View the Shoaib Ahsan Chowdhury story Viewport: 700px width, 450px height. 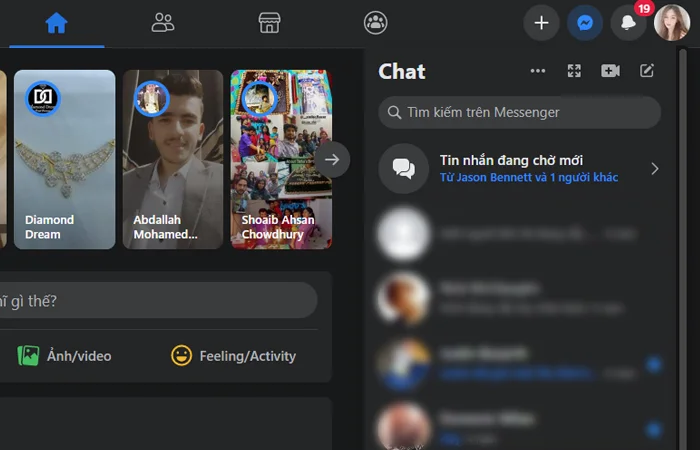pyautogui.click(x=281, y=159)
